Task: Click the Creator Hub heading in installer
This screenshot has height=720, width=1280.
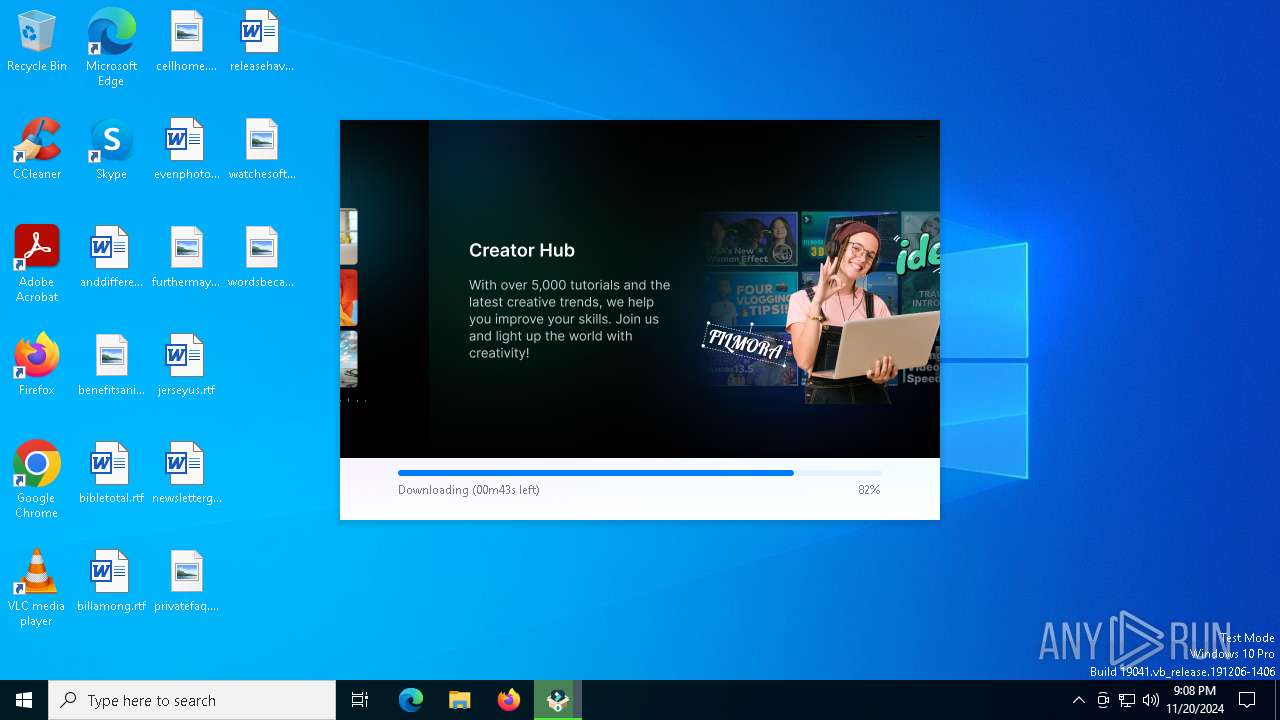Action: (522, 250)
